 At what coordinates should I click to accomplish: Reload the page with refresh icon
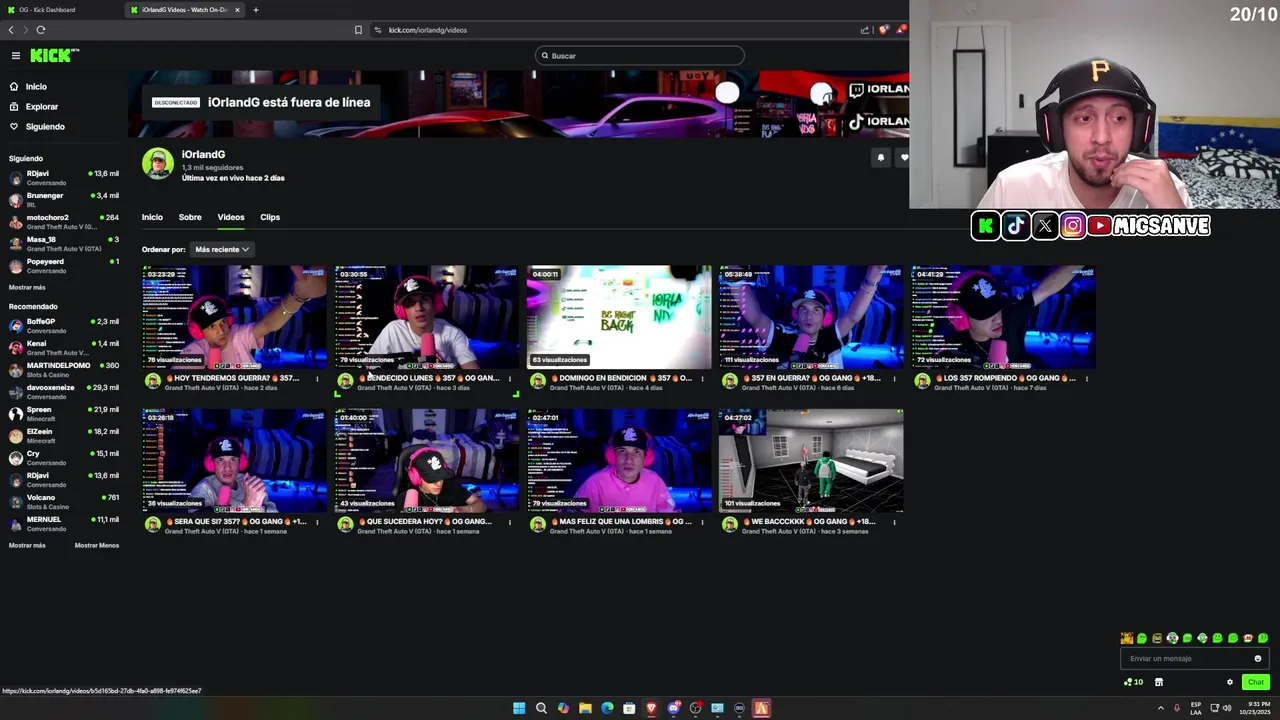(41, 30)
